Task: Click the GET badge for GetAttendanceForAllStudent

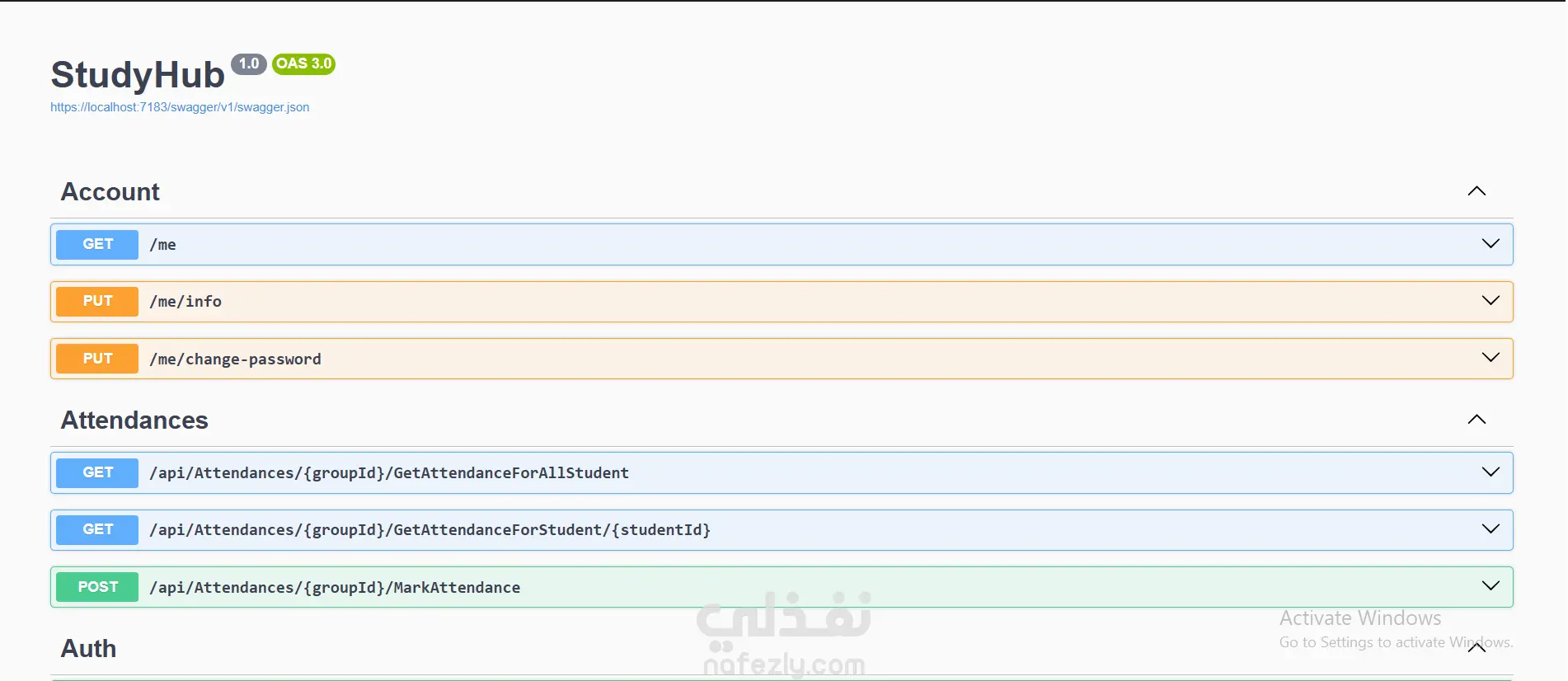Action: click(97, 472)
